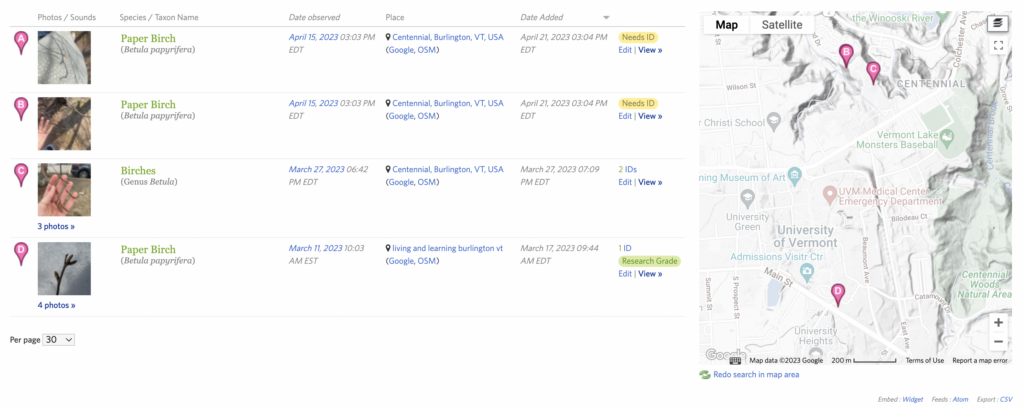The image size is (1024, 408).
Task: Click pink marker A in observation list
Action: (x=21, y=42)
